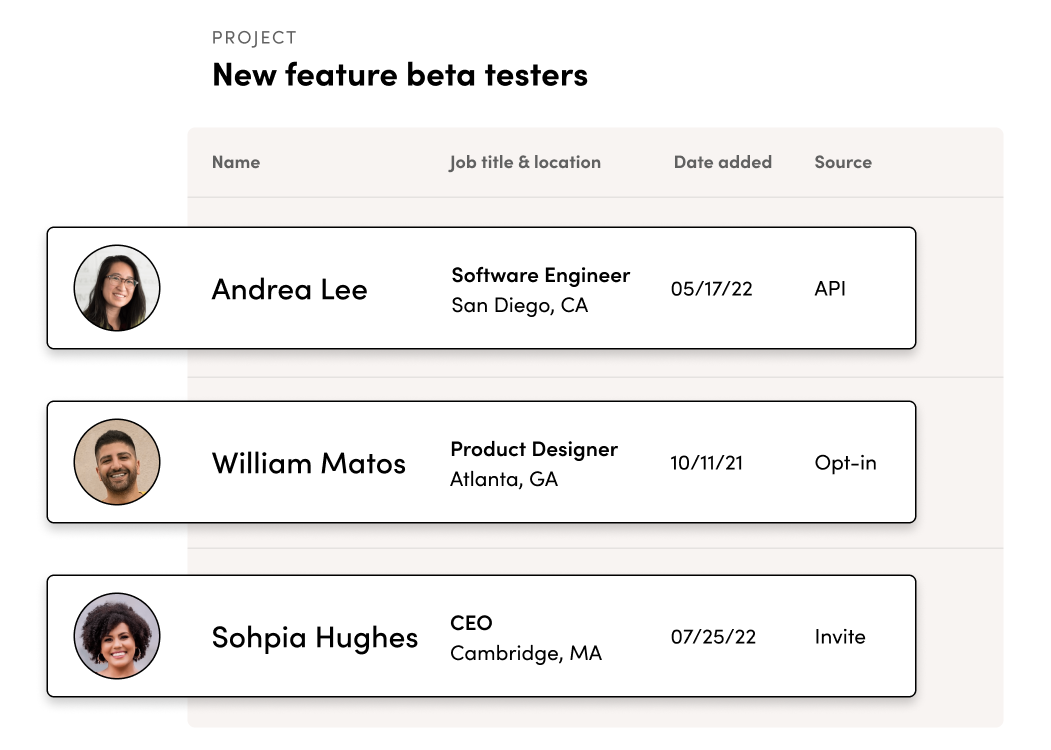Open Sohpia Hughes's profile
The height and width of the screenshot is (750, 1051).
point(315,637)
